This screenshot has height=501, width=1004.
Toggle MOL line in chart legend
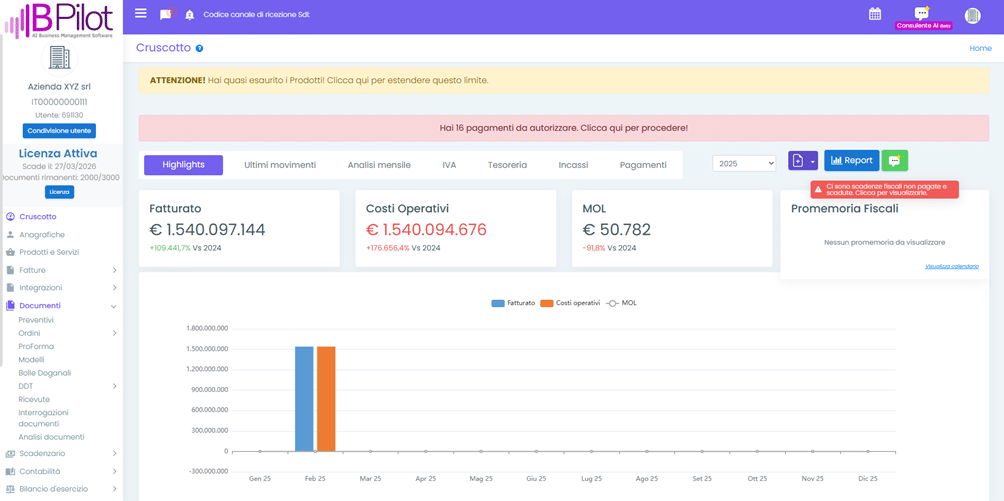tap(621, 303)
